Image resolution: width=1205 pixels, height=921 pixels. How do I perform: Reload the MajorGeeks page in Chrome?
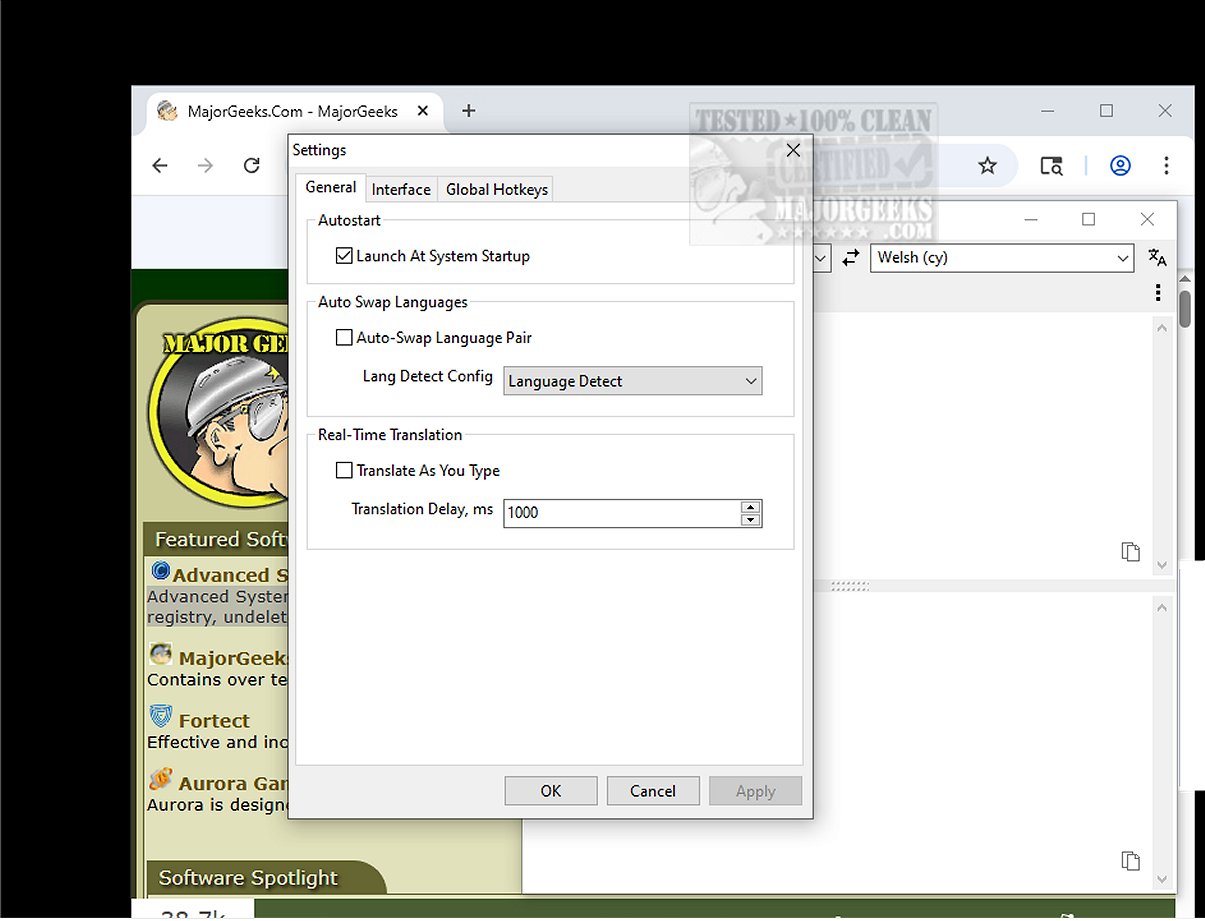(x=251, y=166)
